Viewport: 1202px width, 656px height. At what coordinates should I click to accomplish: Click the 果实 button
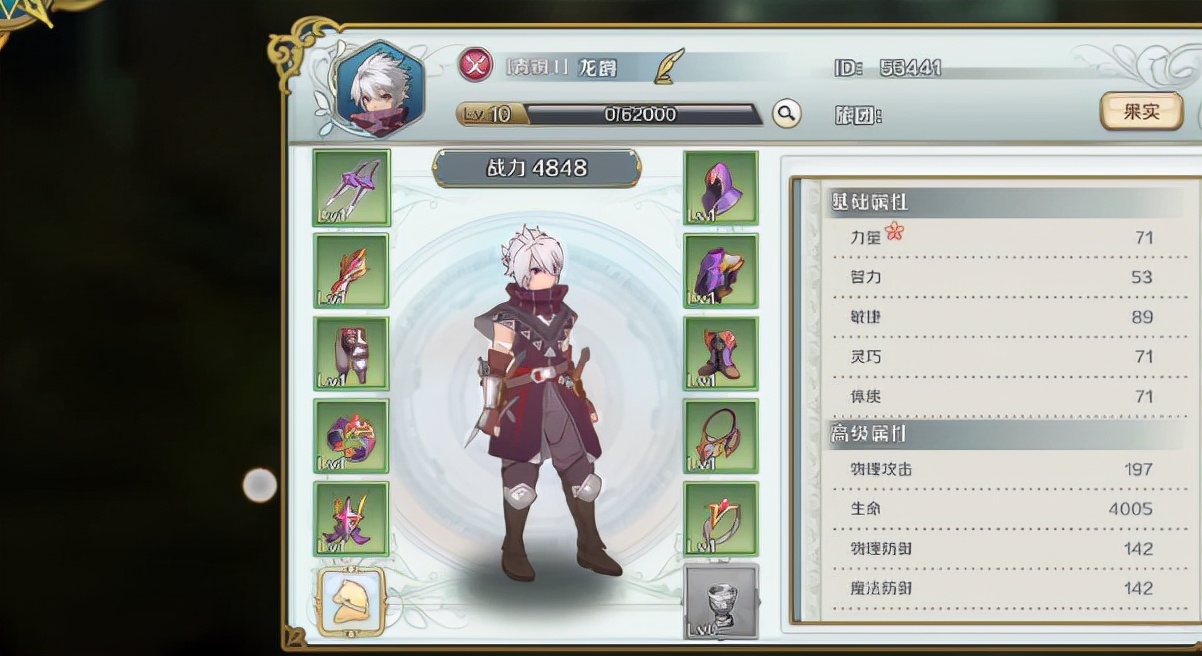click(1141, 111)
